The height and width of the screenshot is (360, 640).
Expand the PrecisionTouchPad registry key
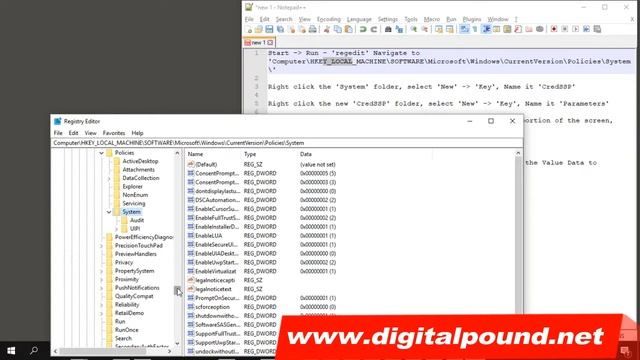pos(101,246)
